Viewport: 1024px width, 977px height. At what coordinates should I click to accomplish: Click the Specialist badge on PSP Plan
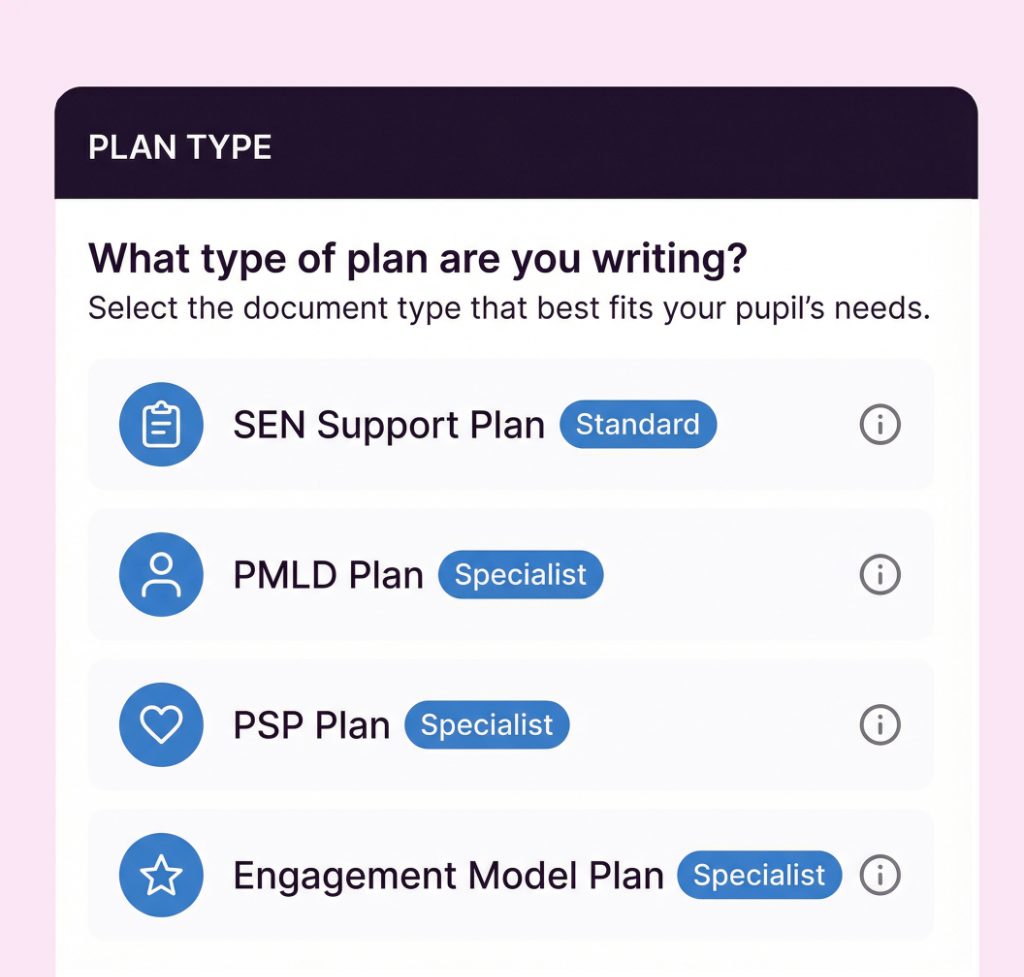coord(487,725)
